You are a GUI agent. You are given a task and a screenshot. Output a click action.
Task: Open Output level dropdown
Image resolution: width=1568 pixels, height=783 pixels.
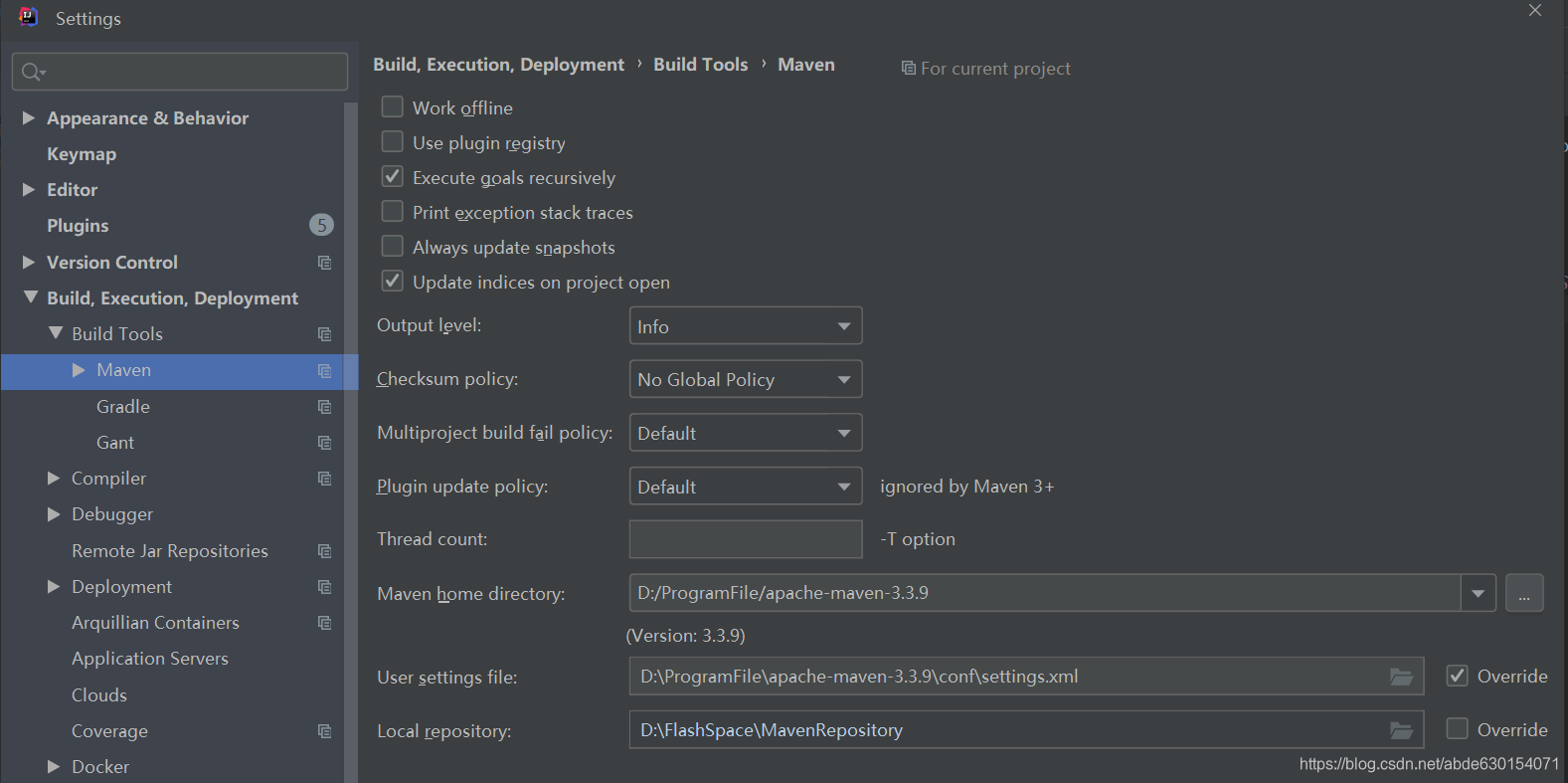tap(746, 326)
